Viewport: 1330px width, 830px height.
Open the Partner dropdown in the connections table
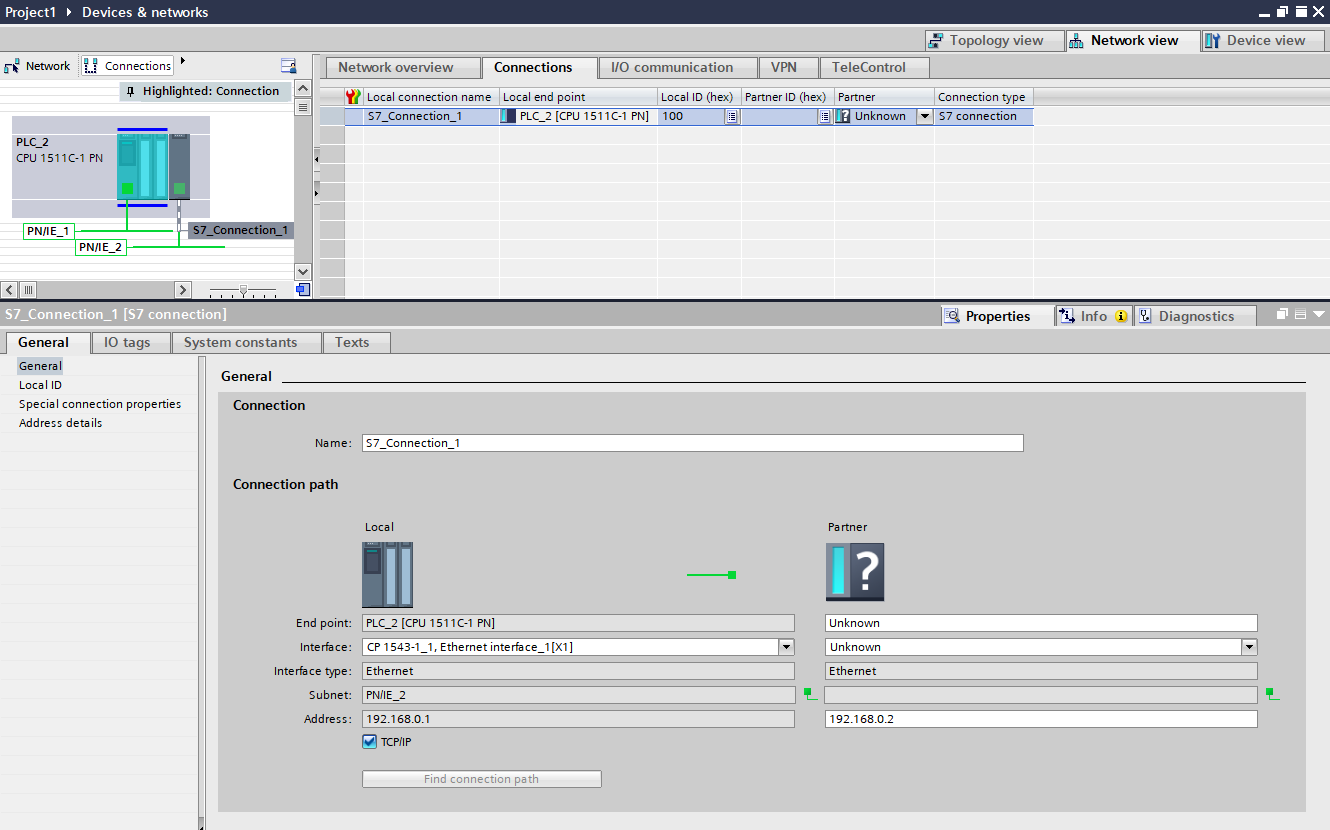(924, 117)
